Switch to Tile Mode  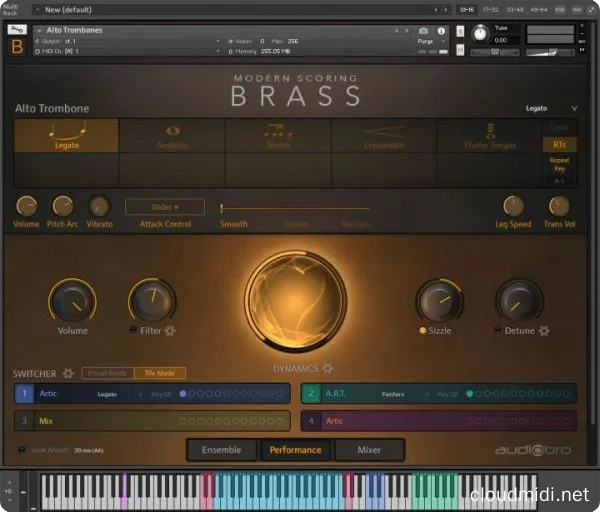(x=160, y=373)
